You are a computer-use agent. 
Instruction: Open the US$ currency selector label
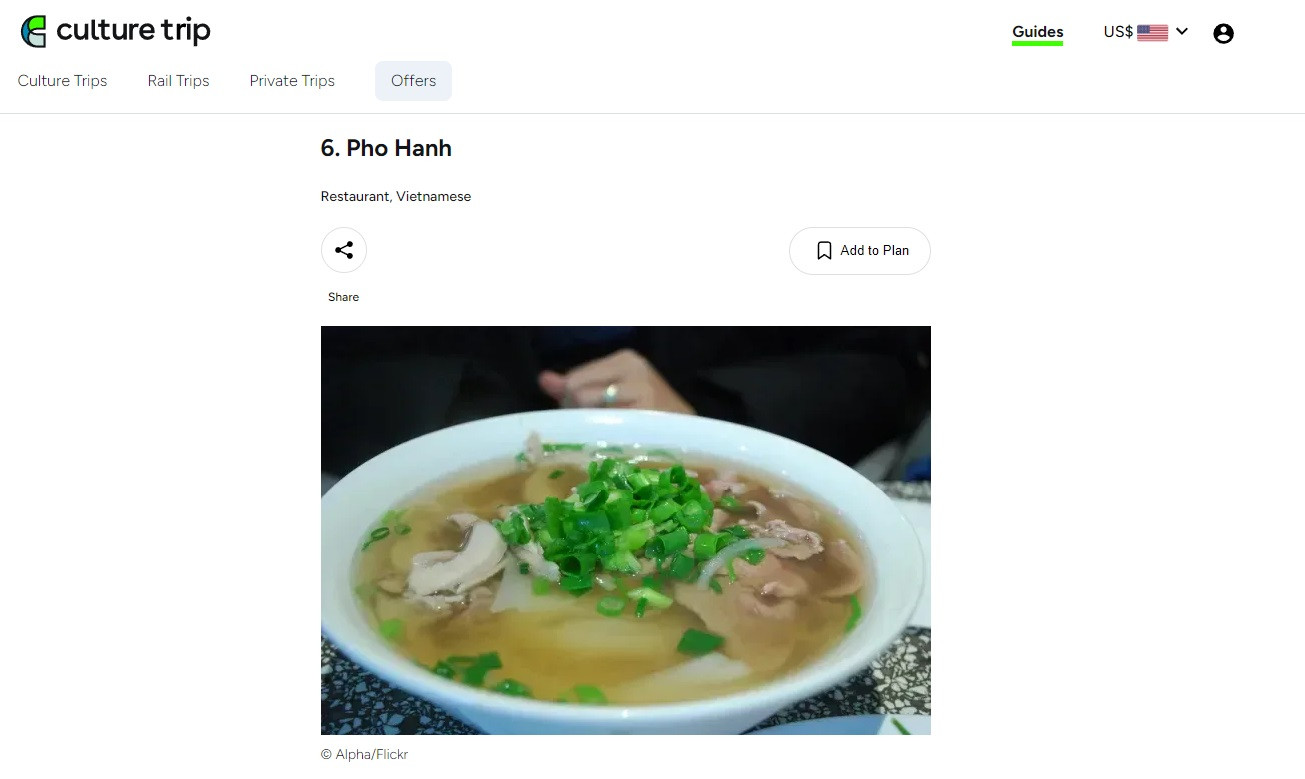[x=1118, y=32]
